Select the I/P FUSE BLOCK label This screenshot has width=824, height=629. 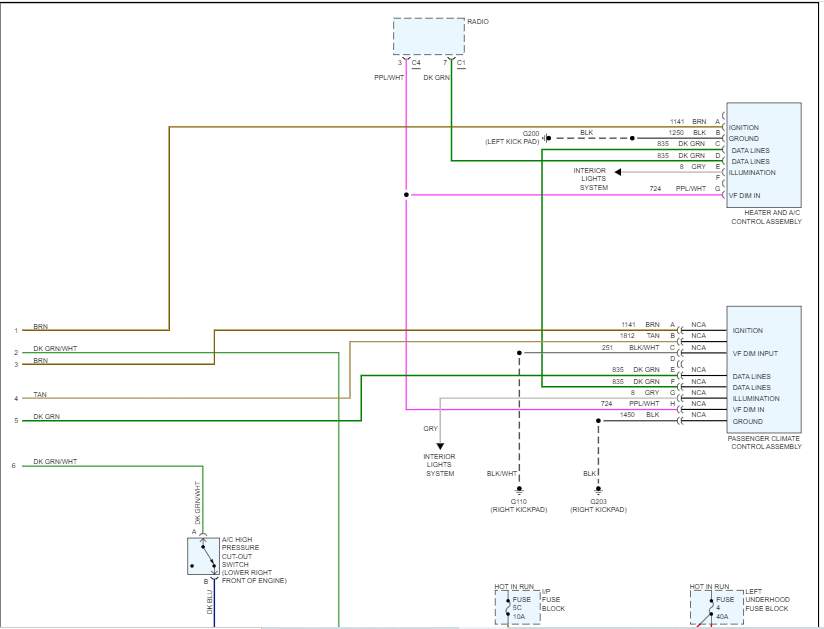553,600
